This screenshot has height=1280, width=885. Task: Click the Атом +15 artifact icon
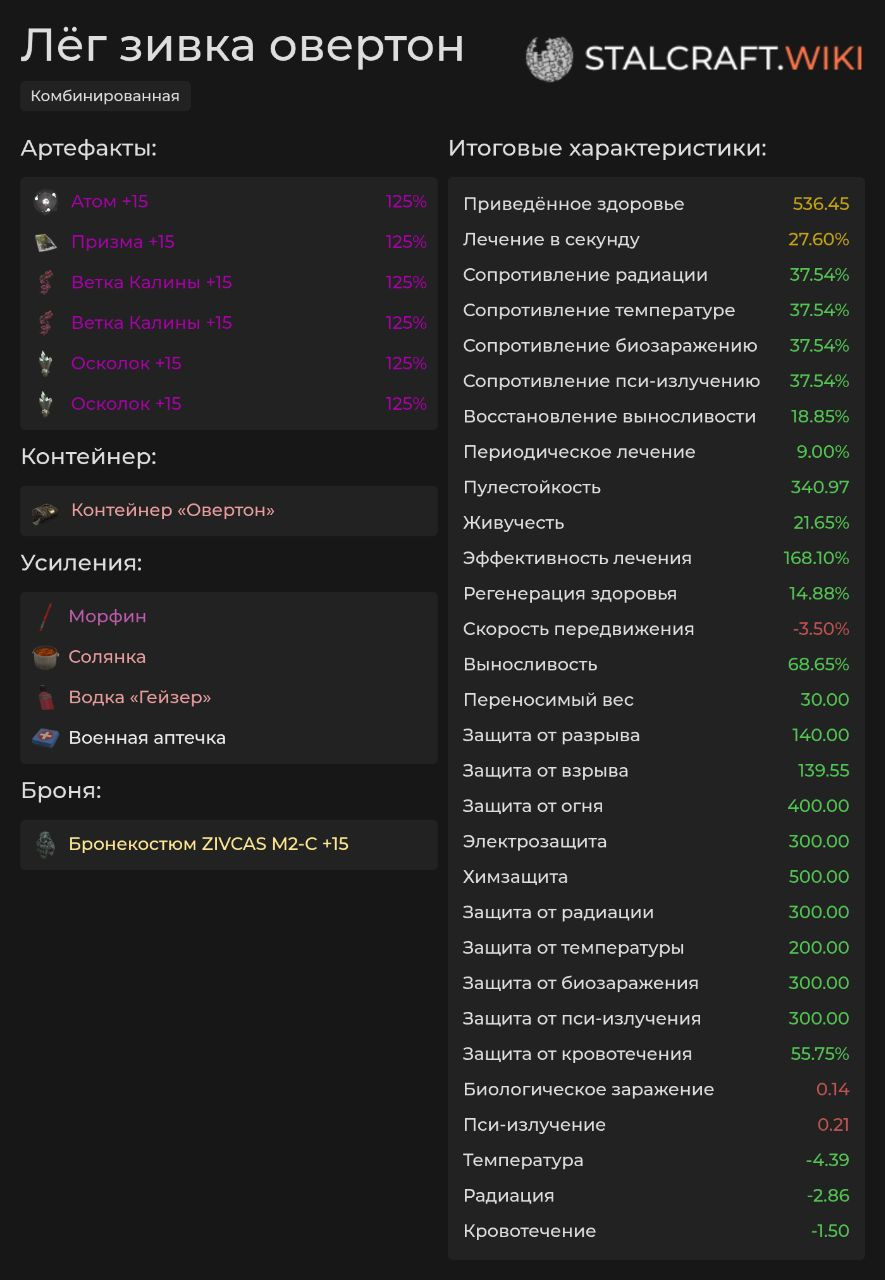[45, 202]
